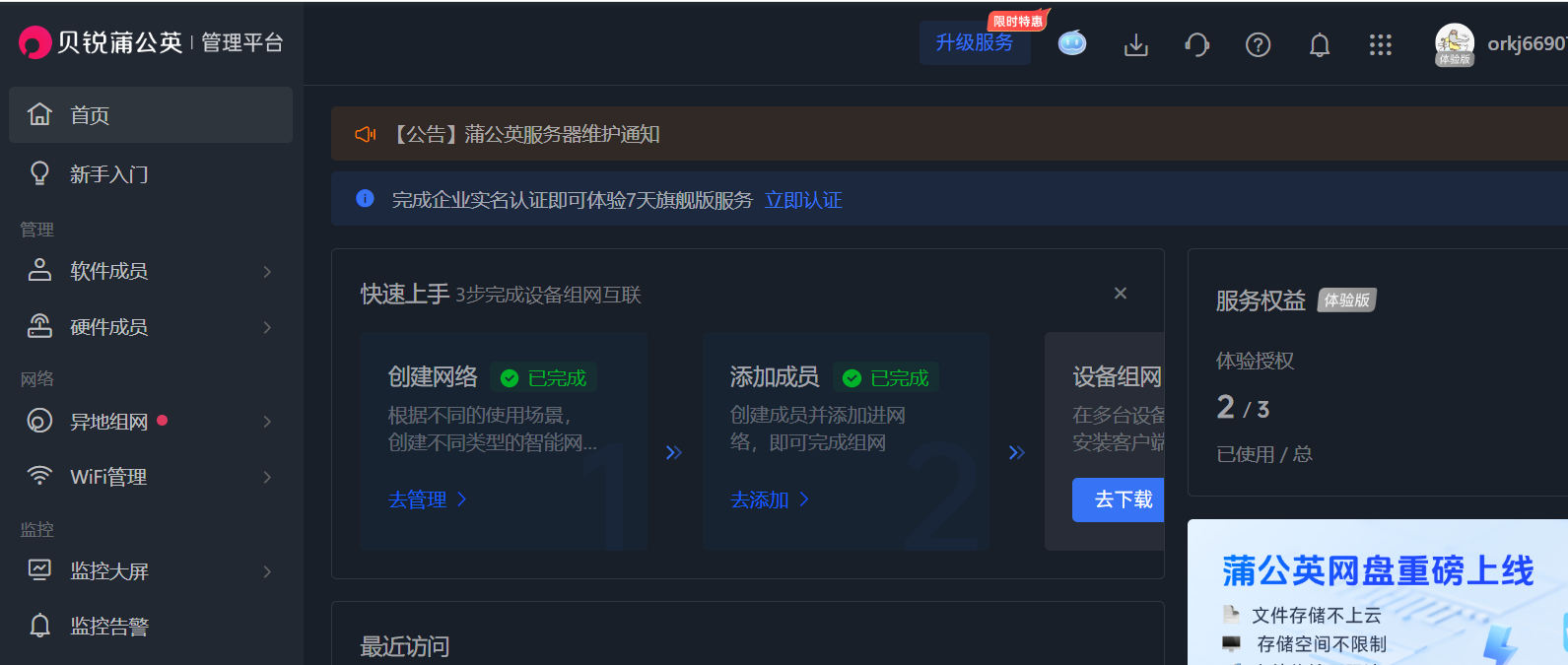1568x665 pixels.
Task: Click the download icon in header
Action: tap(1136, 44)
